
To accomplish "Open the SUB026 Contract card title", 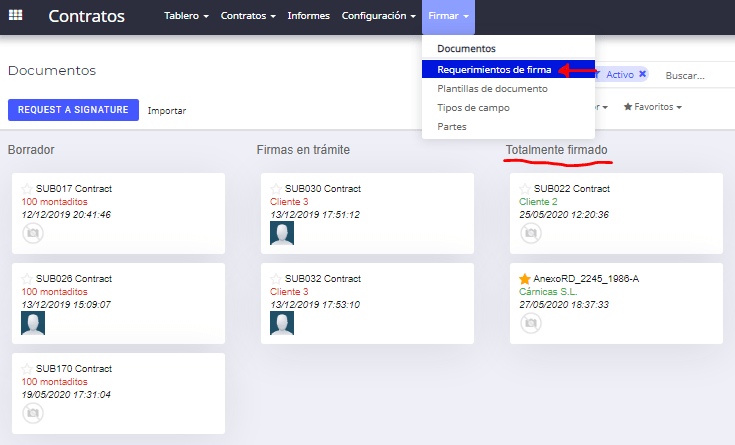I will (74, 279).
